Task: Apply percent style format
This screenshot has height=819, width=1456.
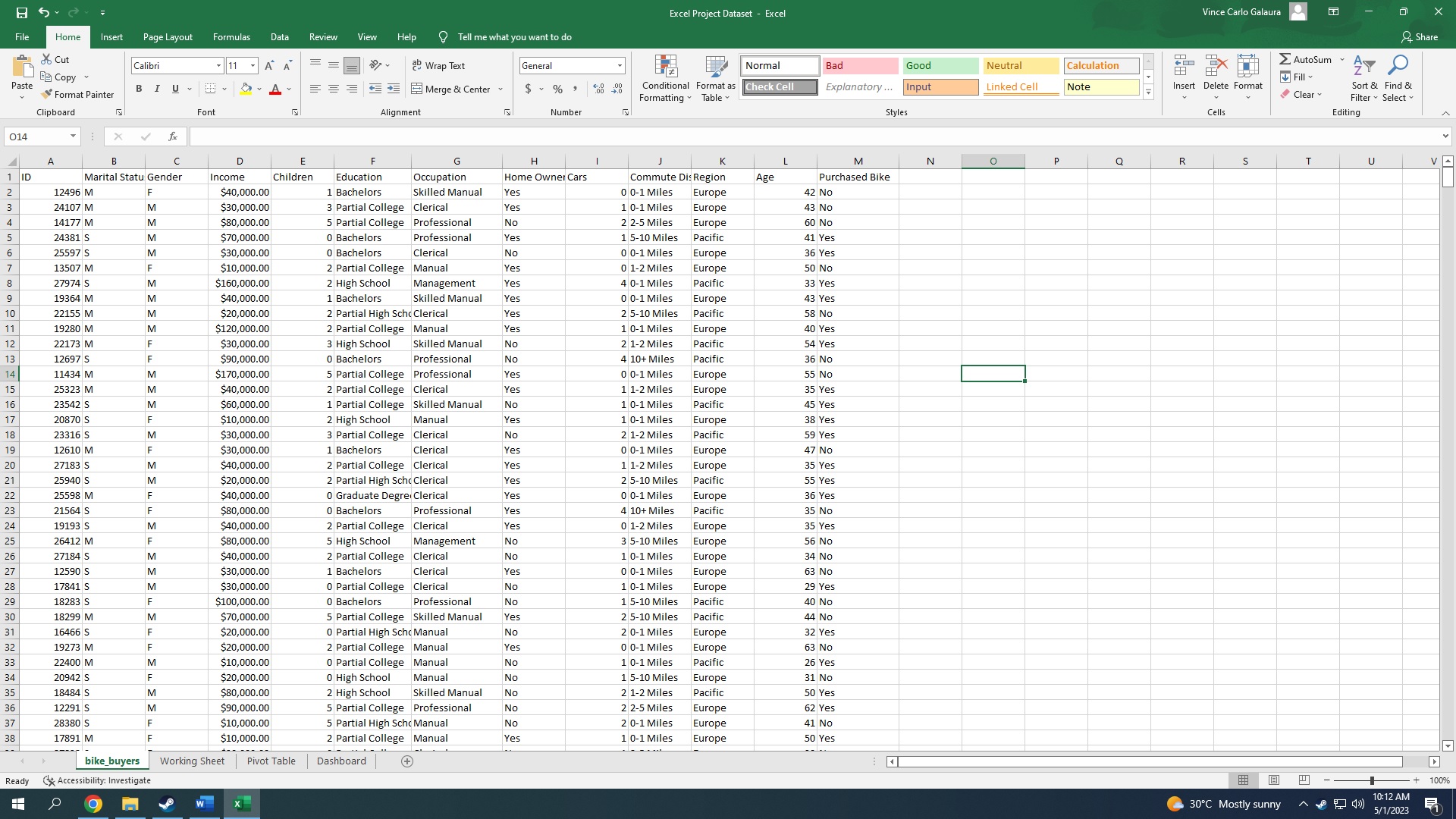Action: pyautogui.click(x=557, y=89)
